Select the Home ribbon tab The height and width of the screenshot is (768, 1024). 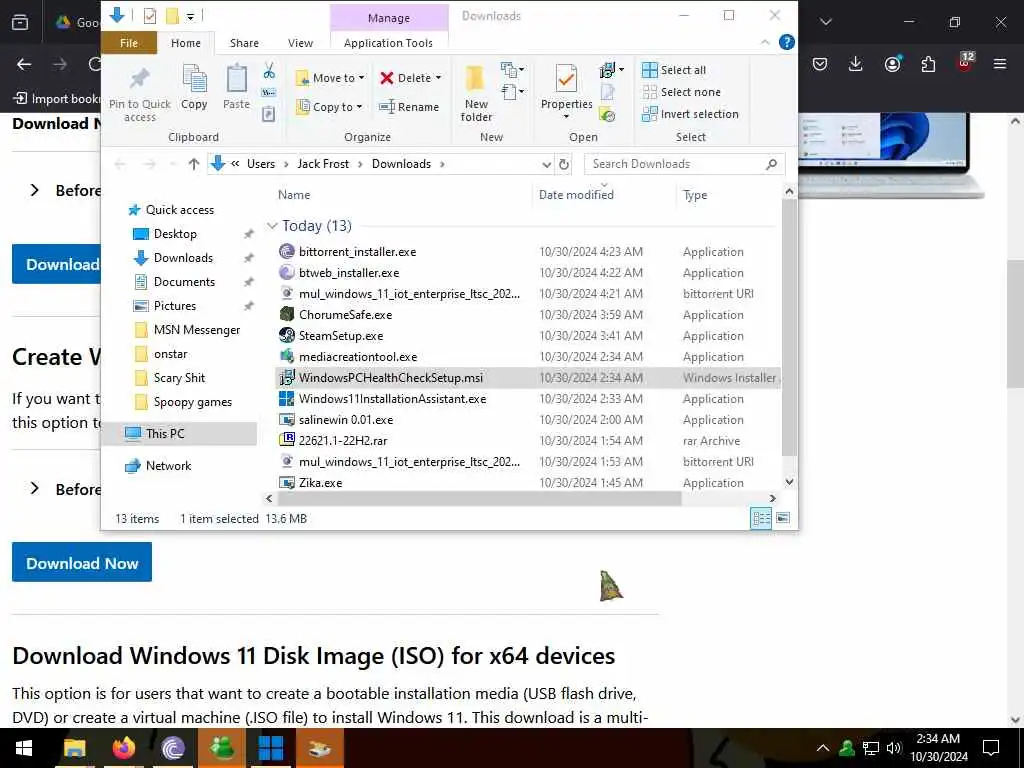click(x=186, y=43)
